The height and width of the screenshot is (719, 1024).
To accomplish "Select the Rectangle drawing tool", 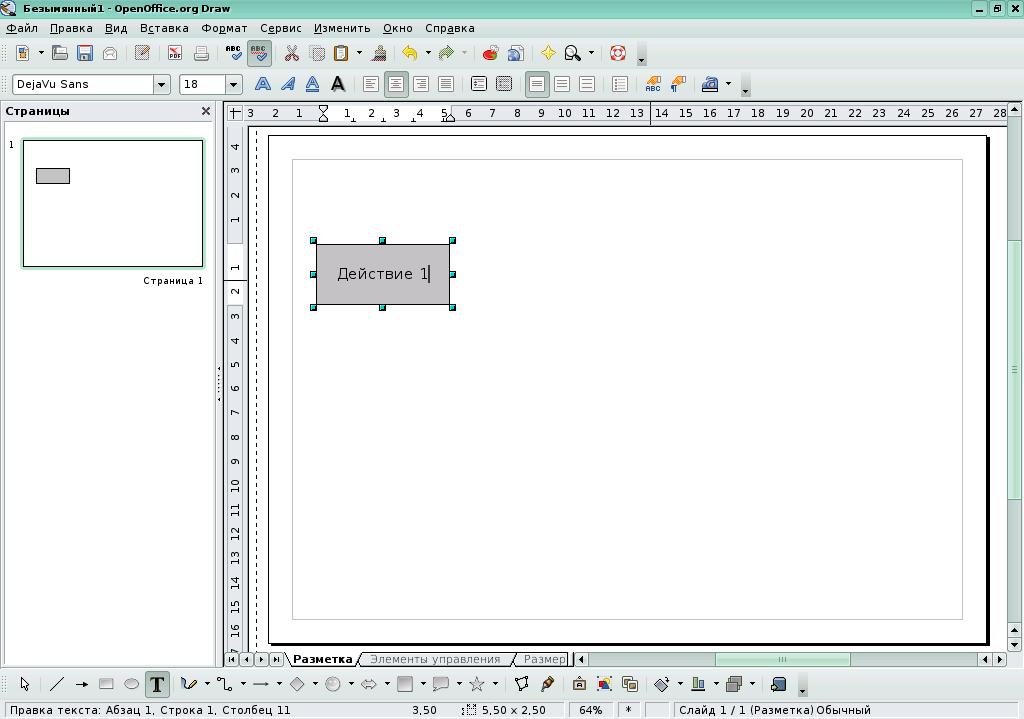I will click(106, 684).
